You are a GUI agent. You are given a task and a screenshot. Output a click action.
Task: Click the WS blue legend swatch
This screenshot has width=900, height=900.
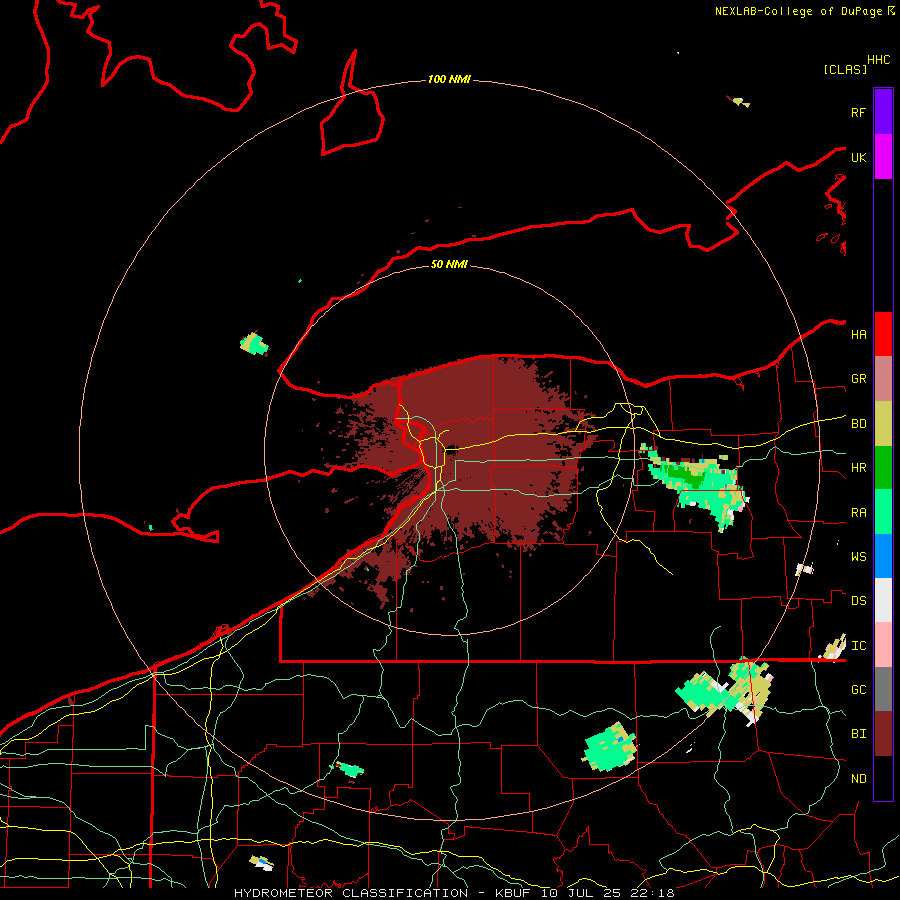pyautogui.click(x=883, y=556)
